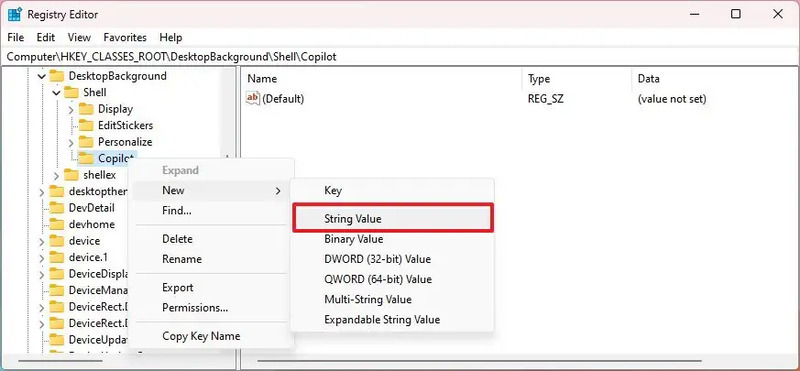Click the (value not set) data cell
This screenshot has height=371, width=800.
tap(672, 99)
